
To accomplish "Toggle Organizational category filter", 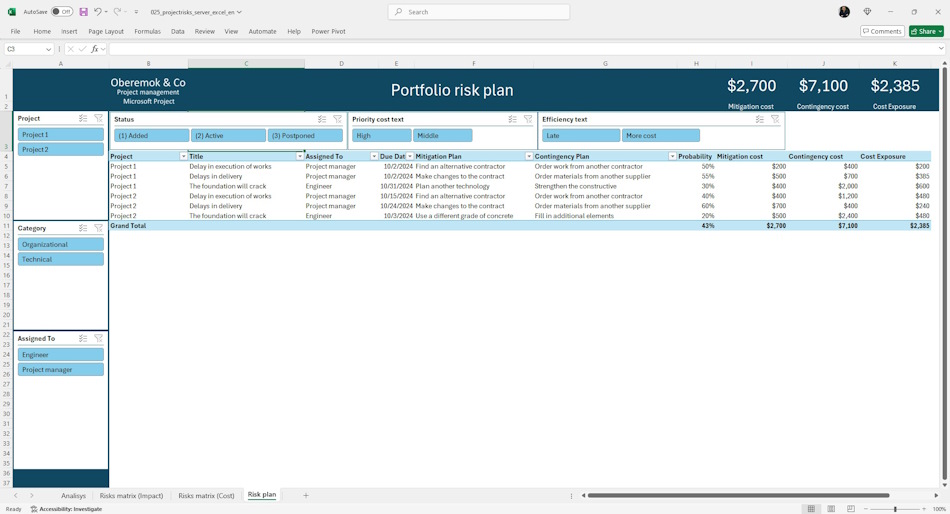I will pyautogui.click(x=61, y=244).
